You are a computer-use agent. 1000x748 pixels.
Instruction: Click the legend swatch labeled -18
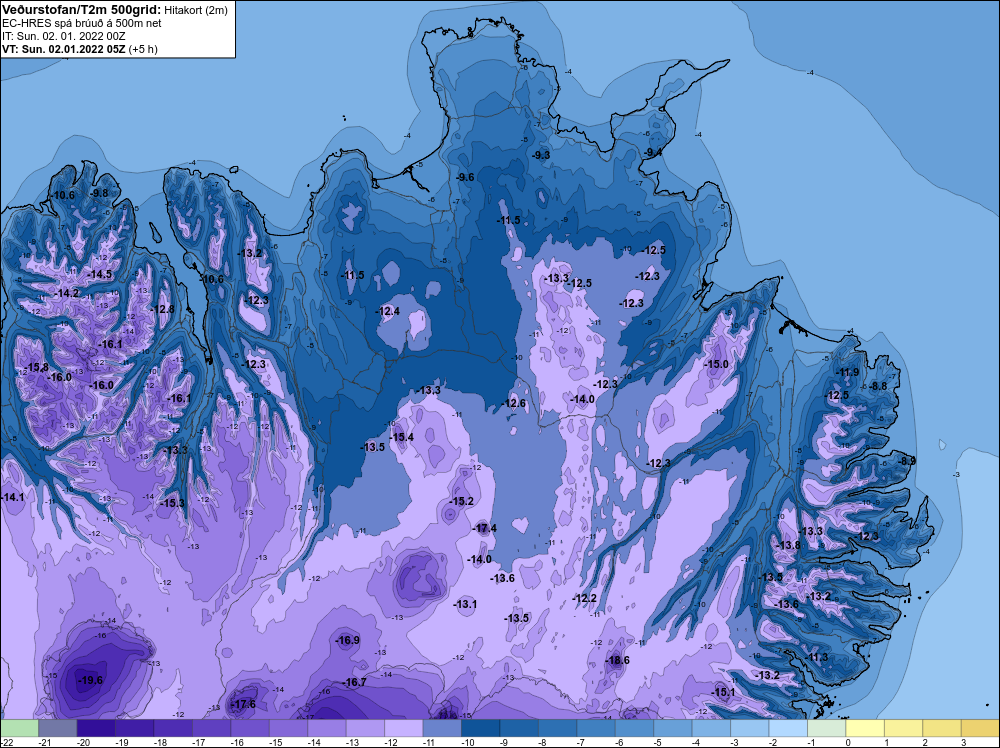pyautogui.click(x=173, y=728)
